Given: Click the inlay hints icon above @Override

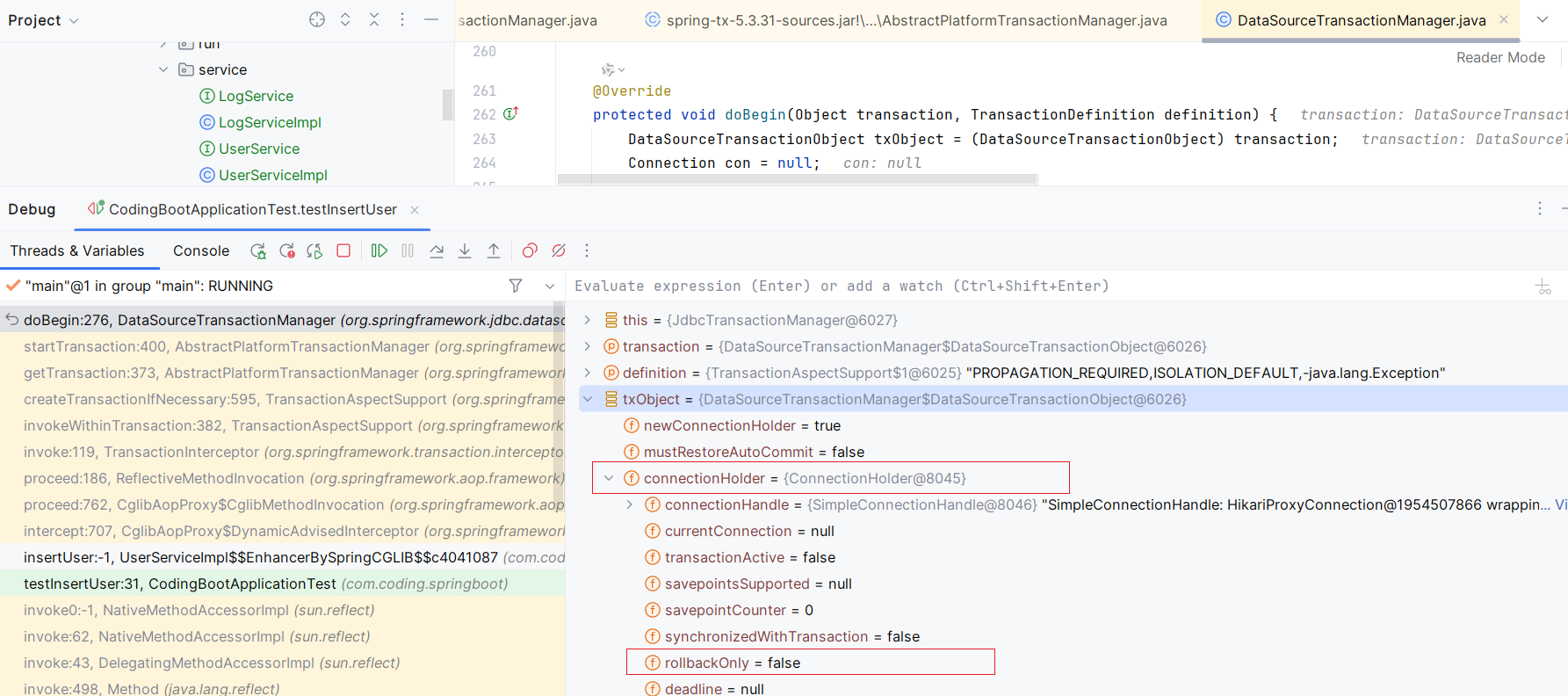Looking at the screenshot, I should click(x=612, y=69).
